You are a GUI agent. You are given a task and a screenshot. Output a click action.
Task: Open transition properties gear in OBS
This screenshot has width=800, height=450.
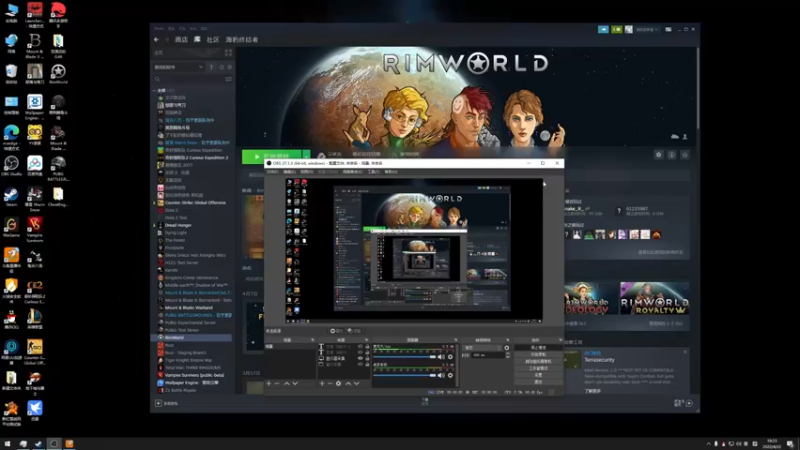click(x=507, y=347)
